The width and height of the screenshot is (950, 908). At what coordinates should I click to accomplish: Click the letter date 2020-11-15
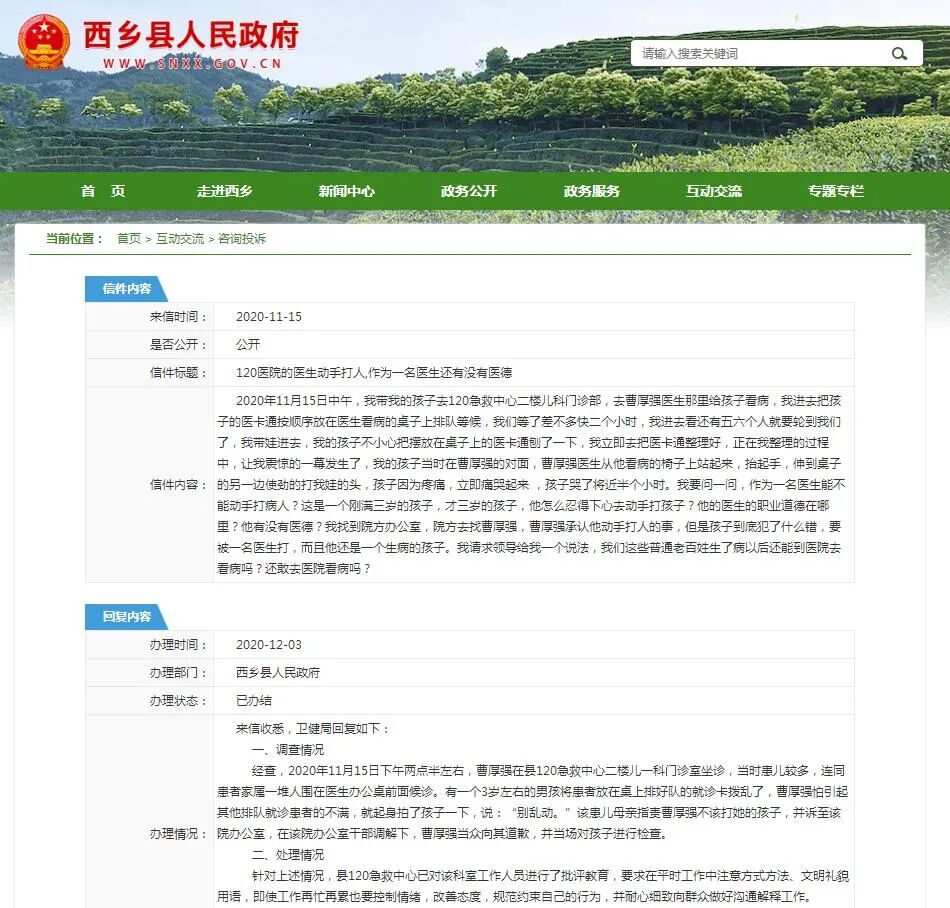pos(269,317)
